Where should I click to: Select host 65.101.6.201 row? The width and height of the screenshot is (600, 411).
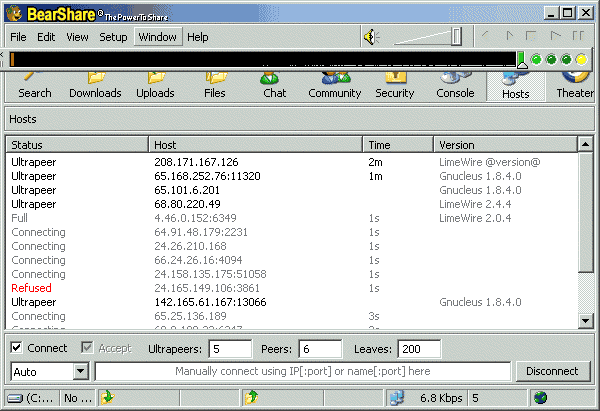click(x=292, y=190)
